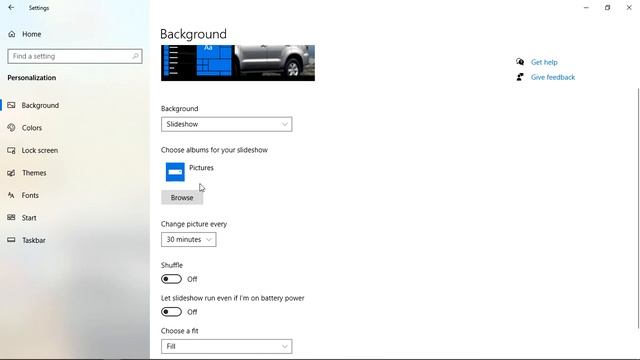
Task: Click the Fonts icon in sidebar
Action: pyautogui.click(x=11, y=196)
